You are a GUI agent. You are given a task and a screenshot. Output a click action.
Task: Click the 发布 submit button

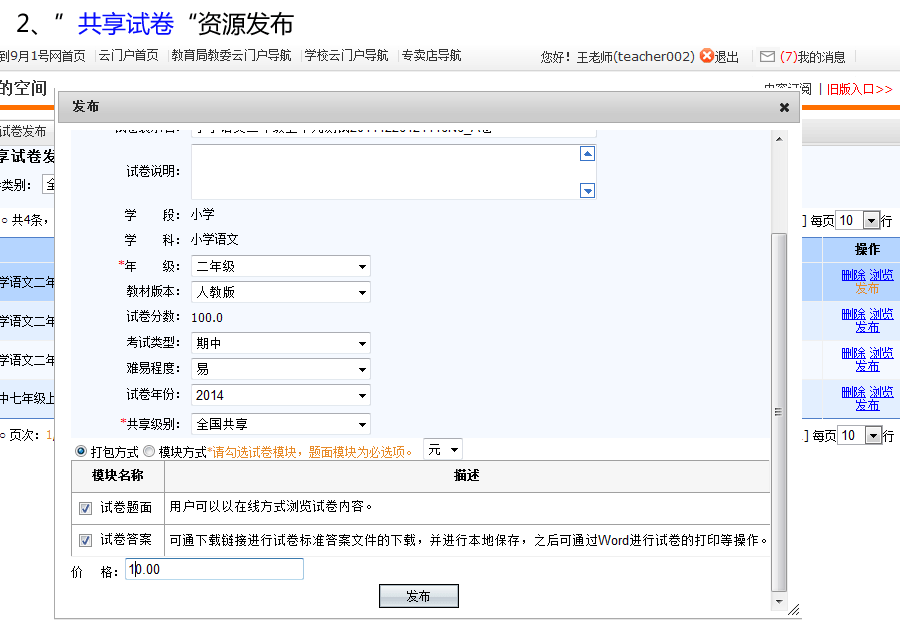tap(418, 596)
